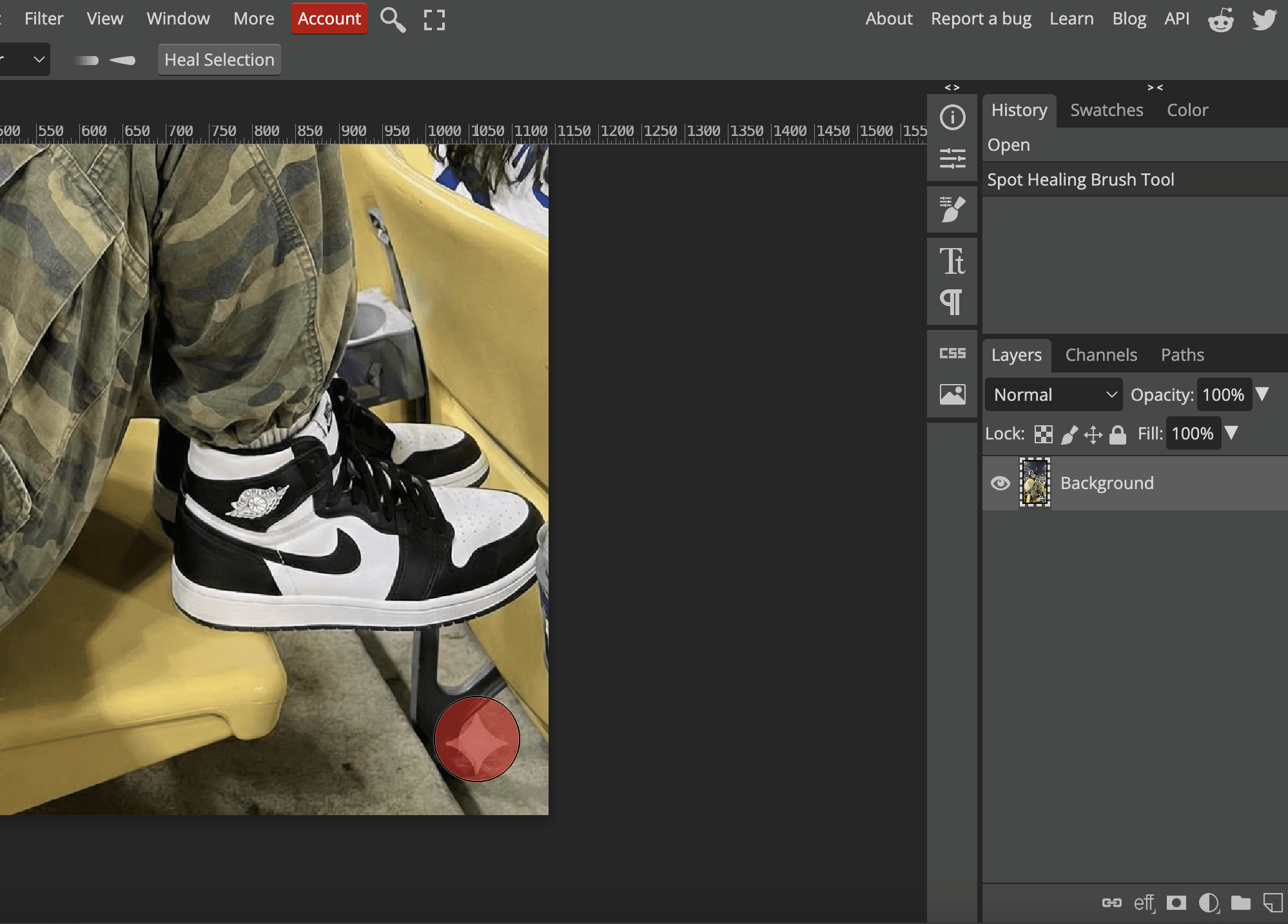Switch to the Swatches tab

click(x=1106, y=110)
